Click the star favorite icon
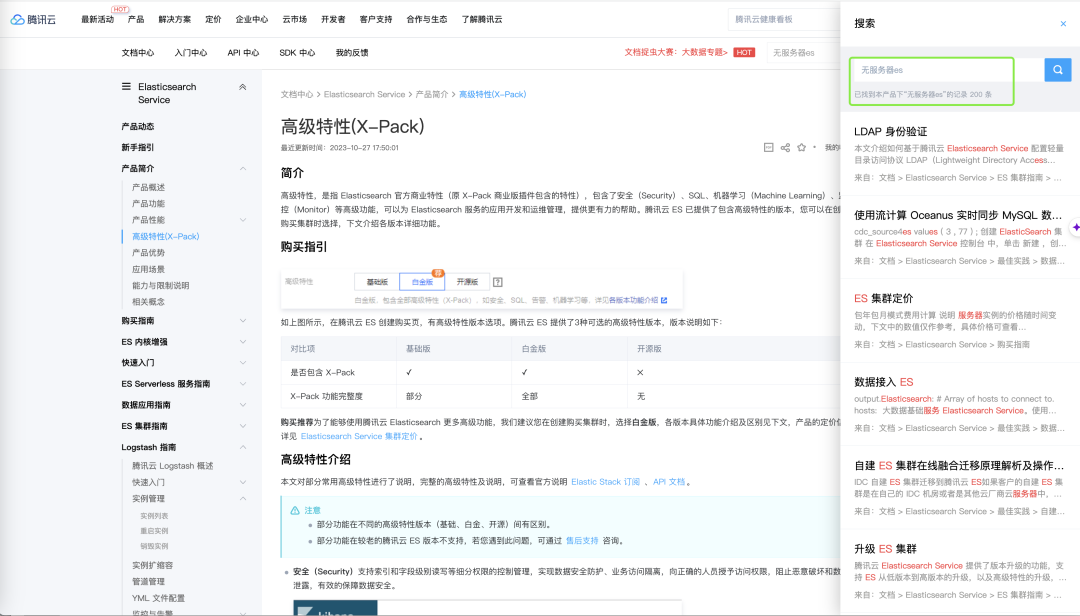The height and width of the screenshot is (616, 1080). (801, 147)
